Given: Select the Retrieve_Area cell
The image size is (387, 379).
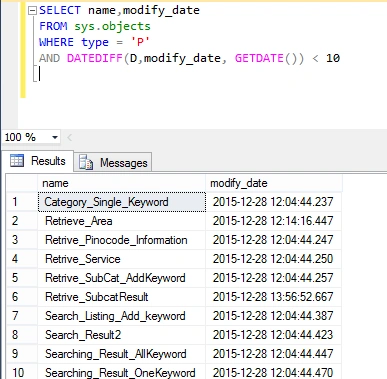Looking at the screenshot, I should [122, 221].
